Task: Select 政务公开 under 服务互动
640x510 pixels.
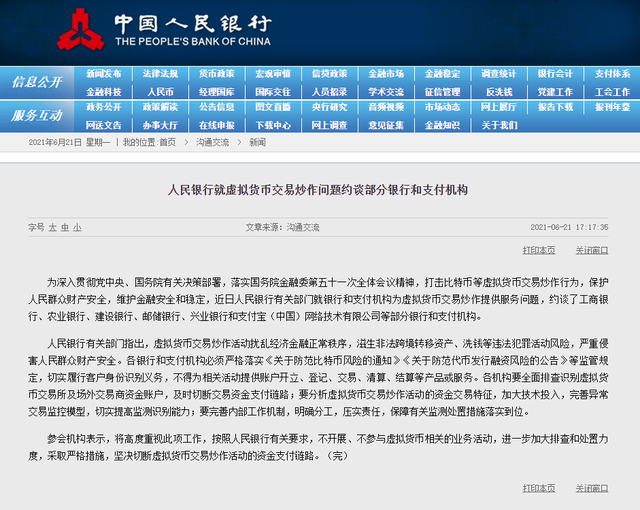Action: pyautogui.click(x=104, y=107)
